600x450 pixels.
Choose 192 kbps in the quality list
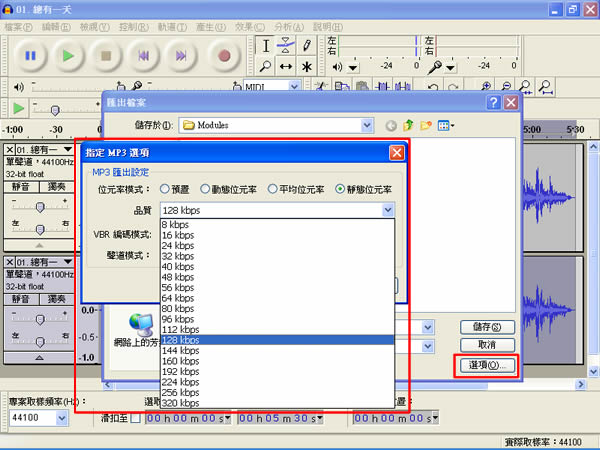pyautogui.click(x=277, y=371)
